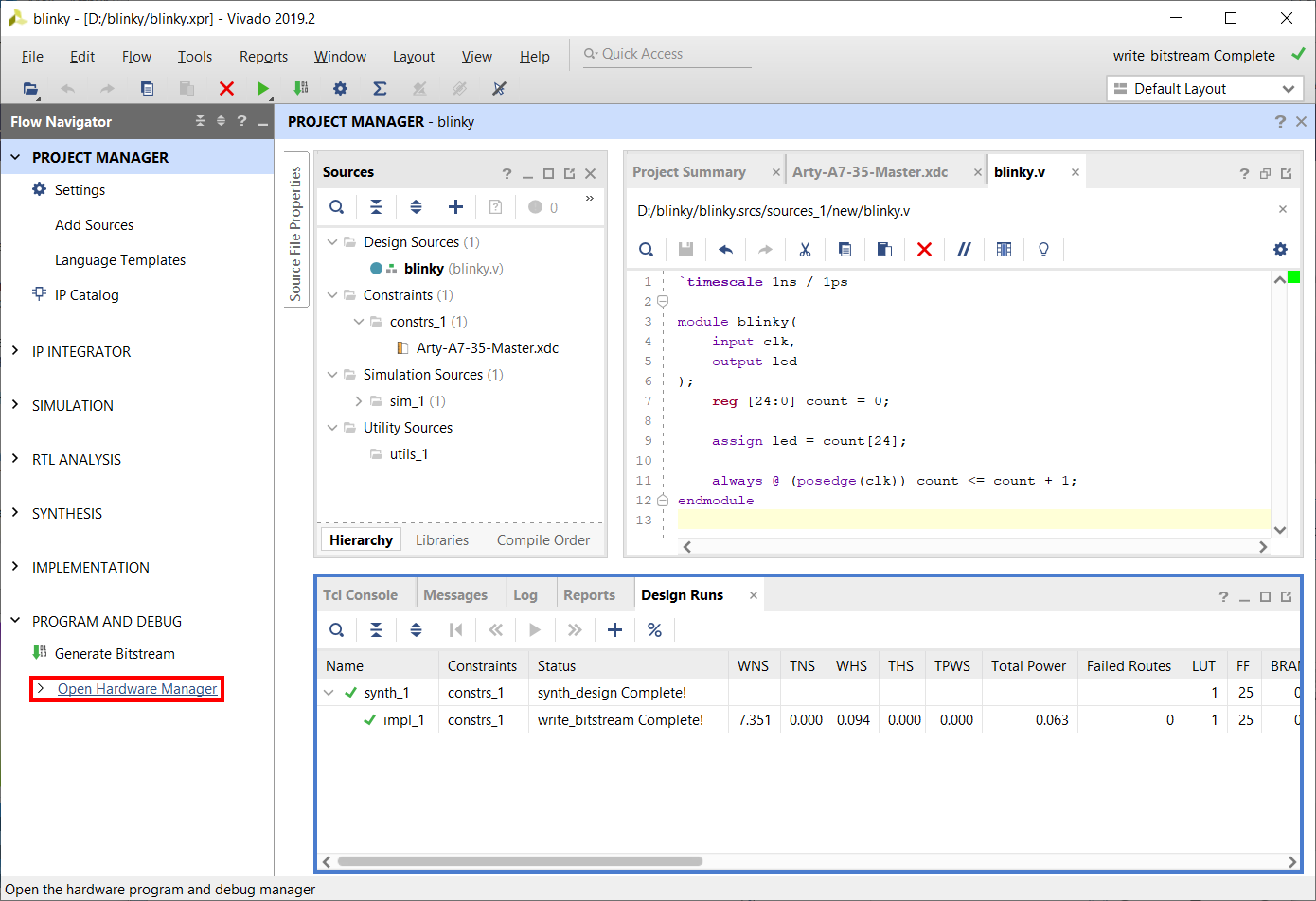
Task: Open the Default Layout dropdown
Action: 1204,89
